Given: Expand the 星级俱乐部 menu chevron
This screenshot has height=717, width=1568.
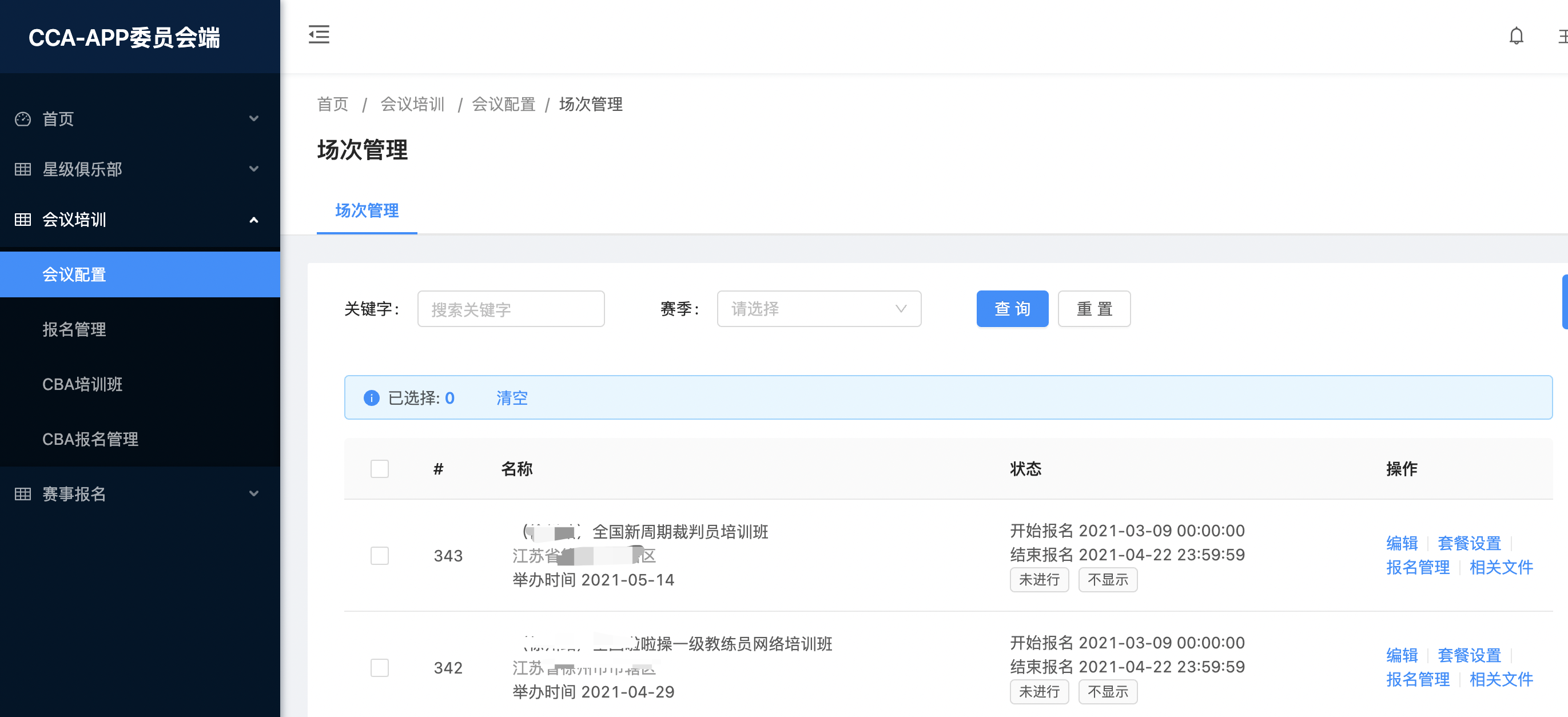Looking at the screenshot, I should [x=254, y=169].
